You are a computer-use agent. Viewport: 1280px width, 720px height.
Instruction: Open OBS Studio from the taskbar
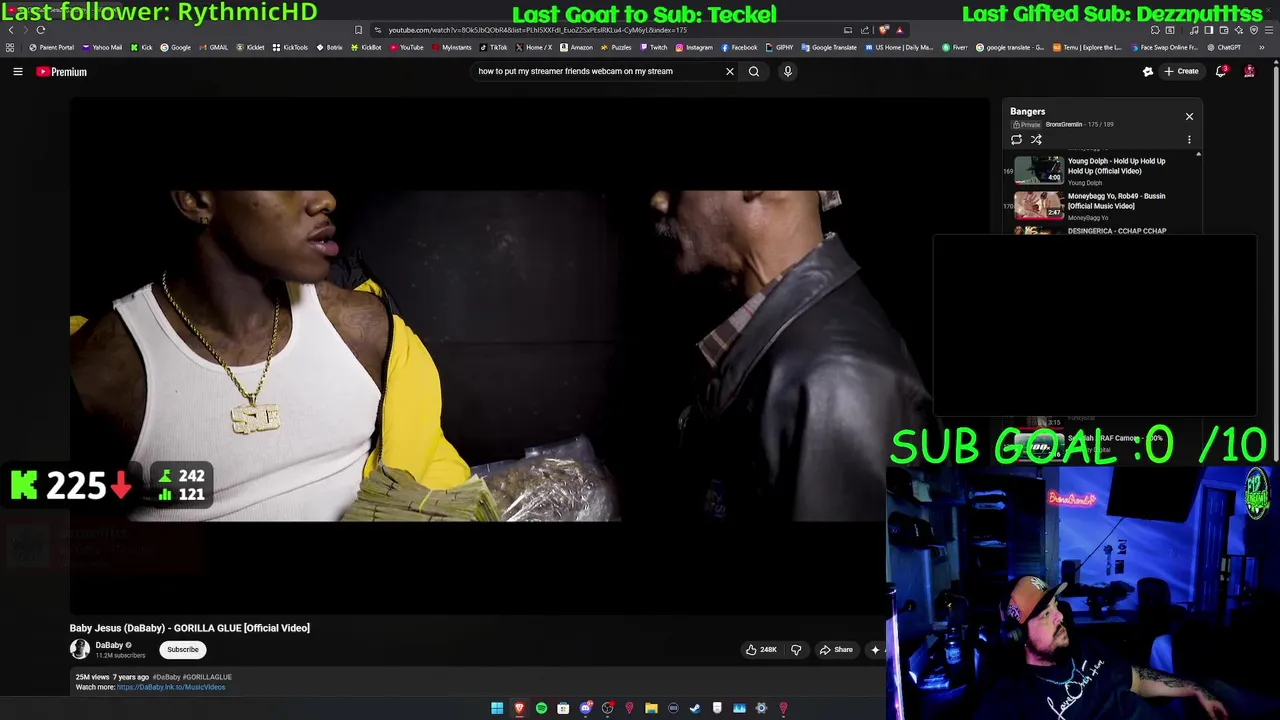pyautogui.click(x=607, y=708)
